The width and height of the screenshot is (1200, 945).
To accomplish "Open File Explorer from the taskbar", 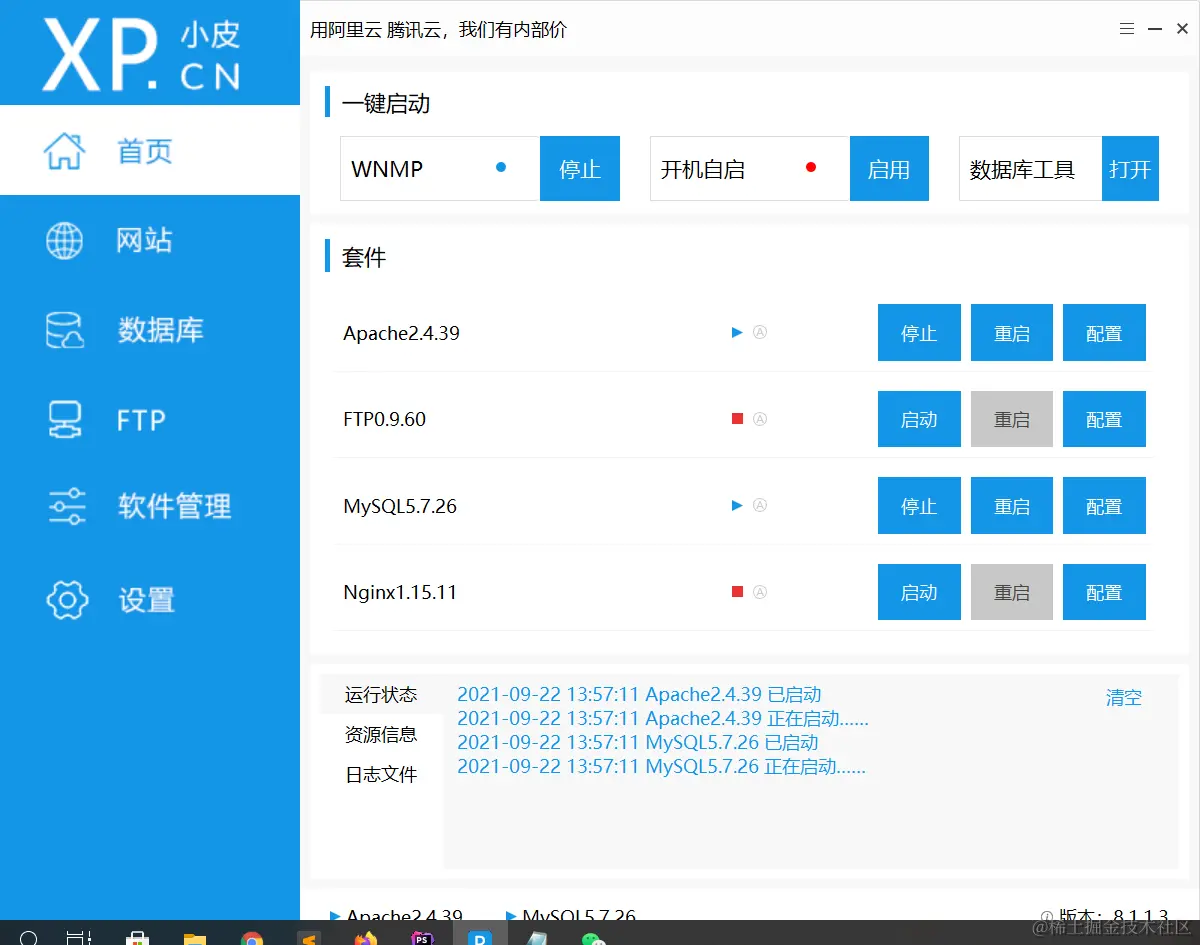I will click(195, 937).
